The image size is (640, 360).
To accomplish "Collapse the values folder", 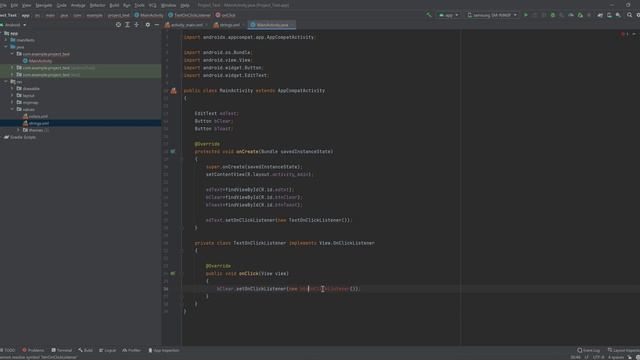I will (12, 109).
